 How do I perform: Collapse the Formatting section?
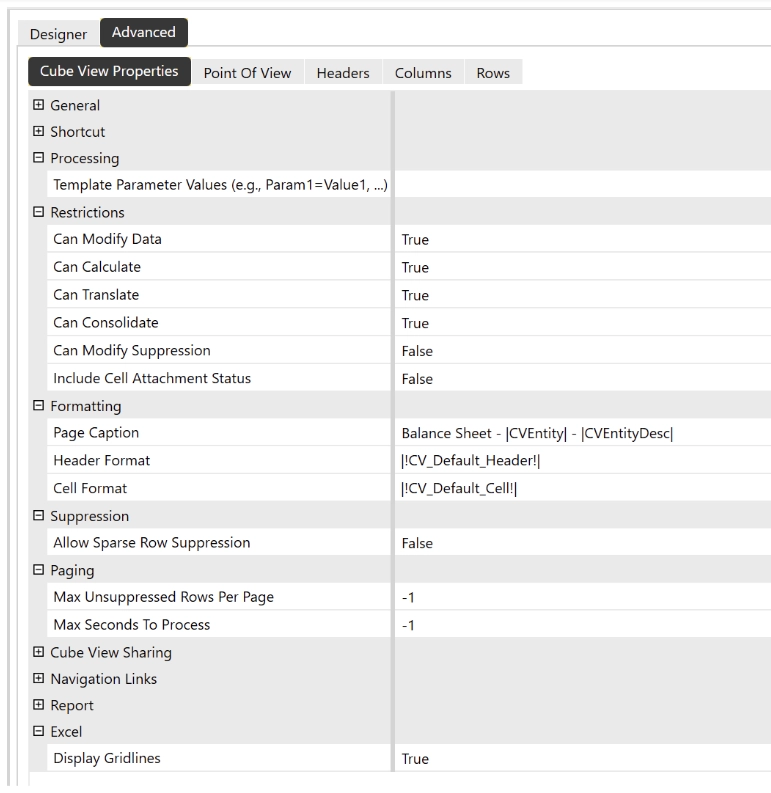click(39, 406)
